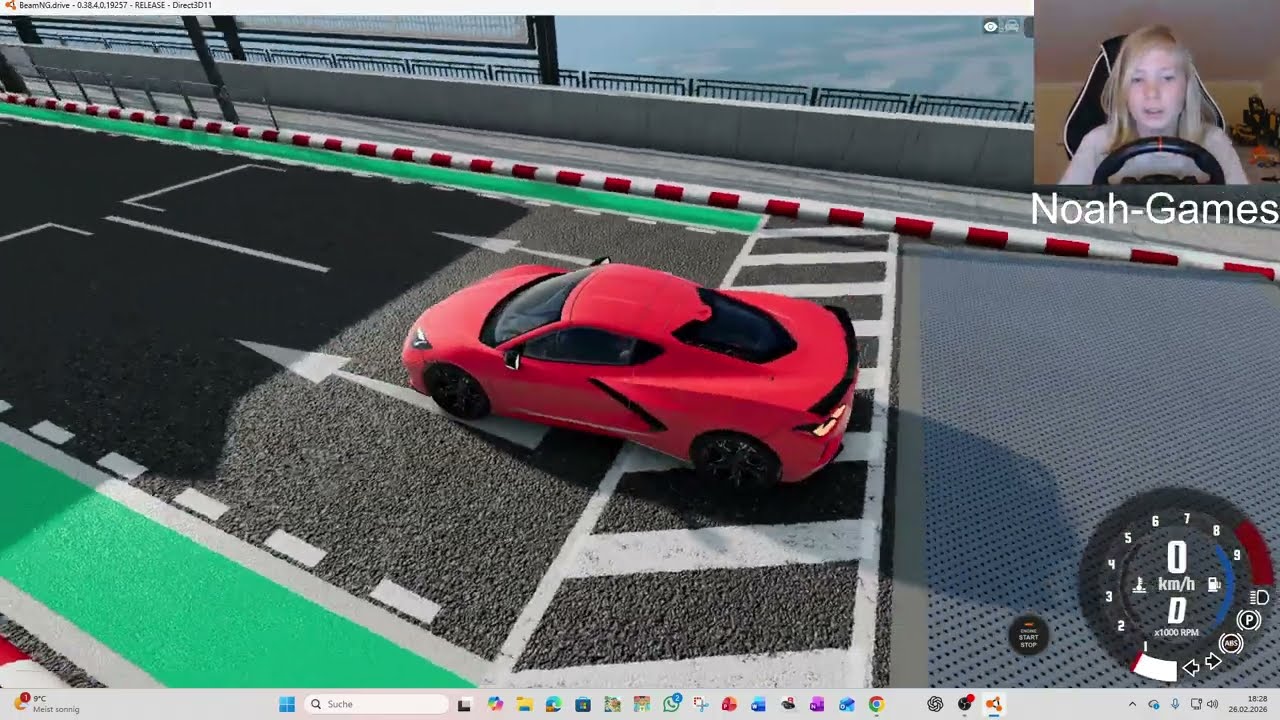
Task: Launch Google Chrome from the taskbar
Action: (x=876, y=704)
